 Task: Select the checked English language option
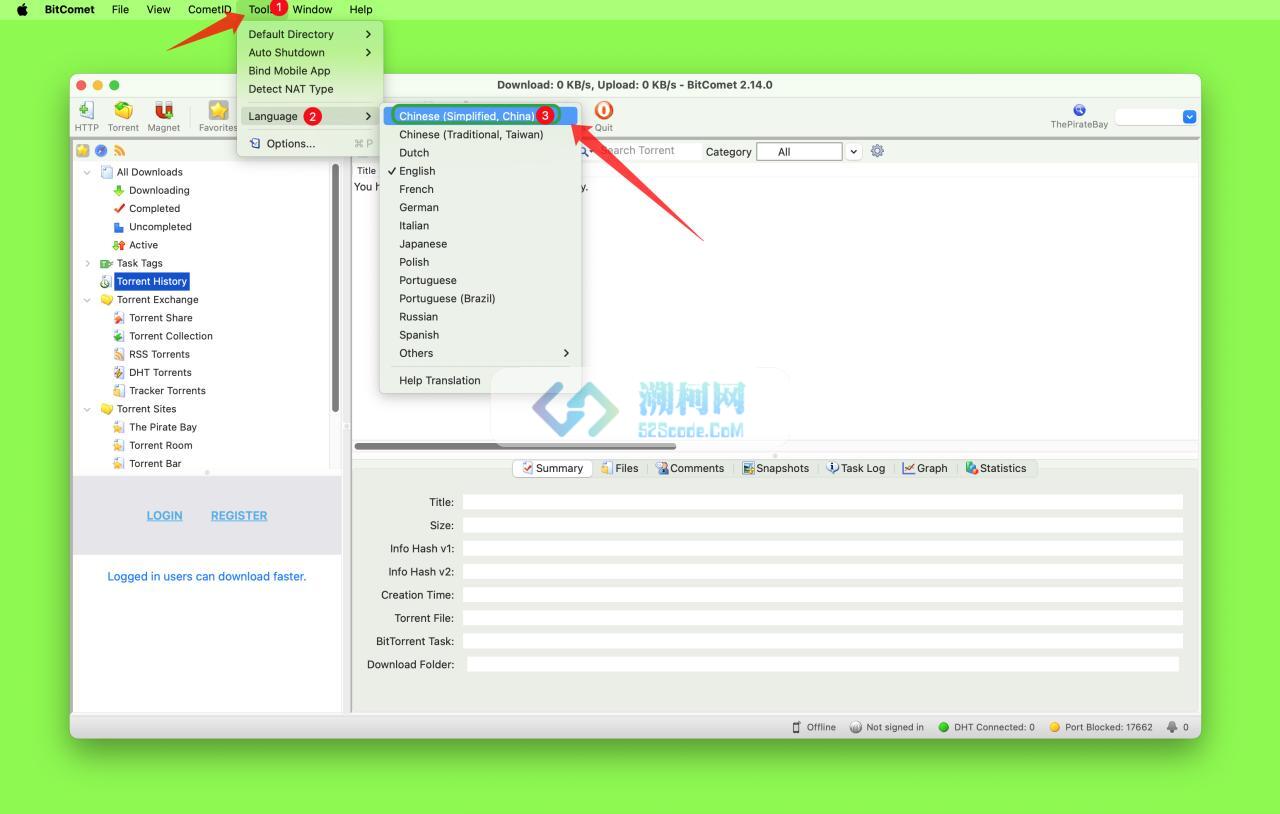click(x=480, y=171)
